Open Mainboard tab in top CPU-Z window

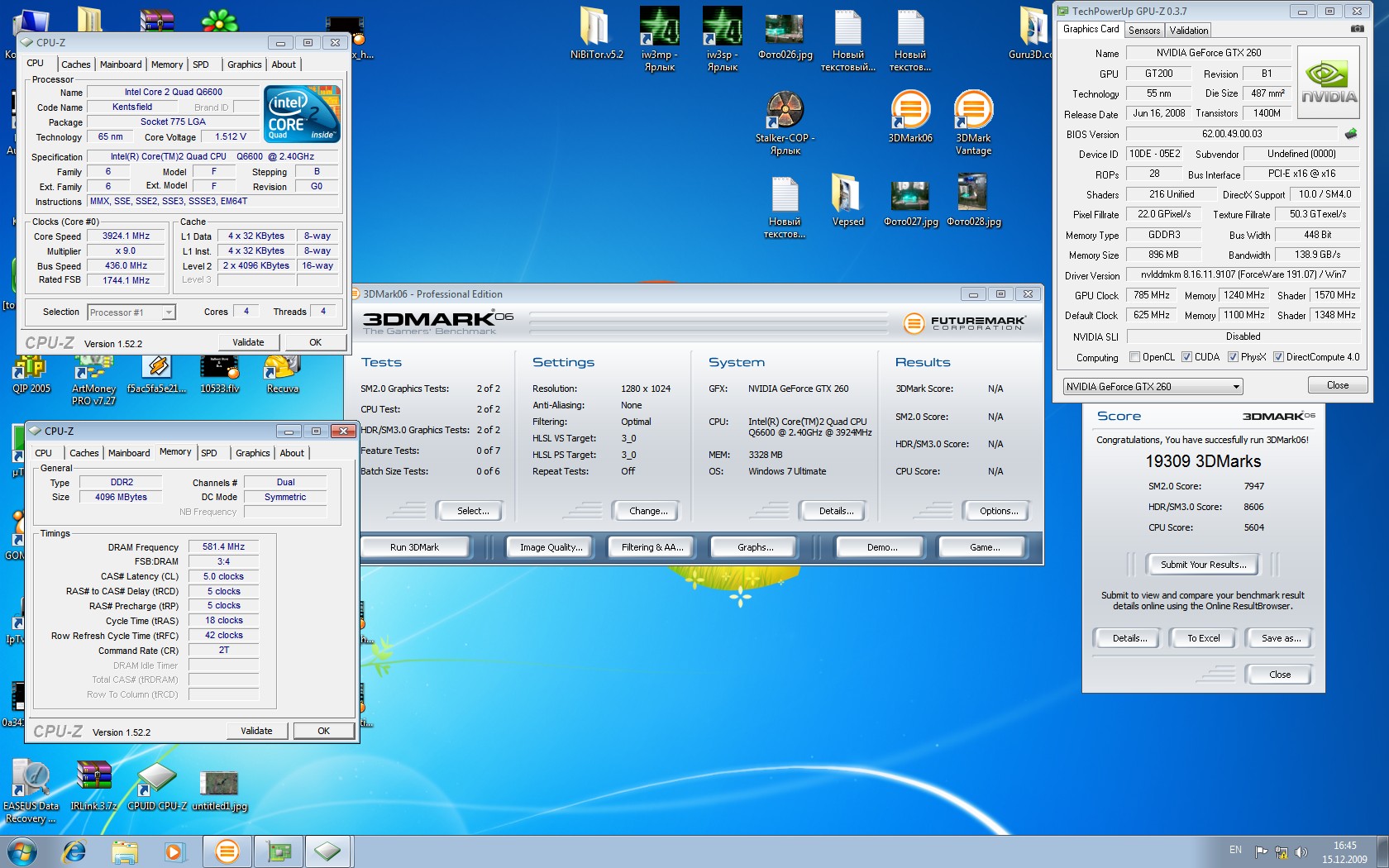[121, 64]
